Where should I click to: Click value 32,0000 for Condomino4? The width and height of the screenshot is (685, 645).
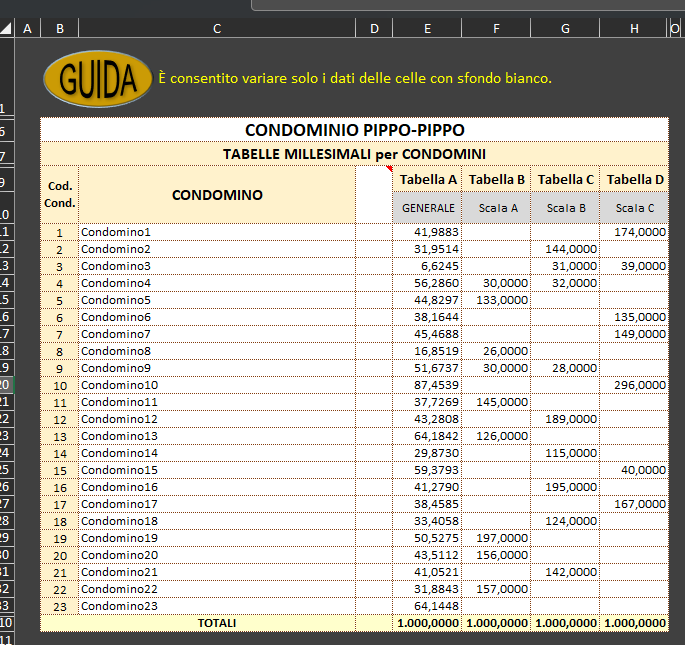565,283
